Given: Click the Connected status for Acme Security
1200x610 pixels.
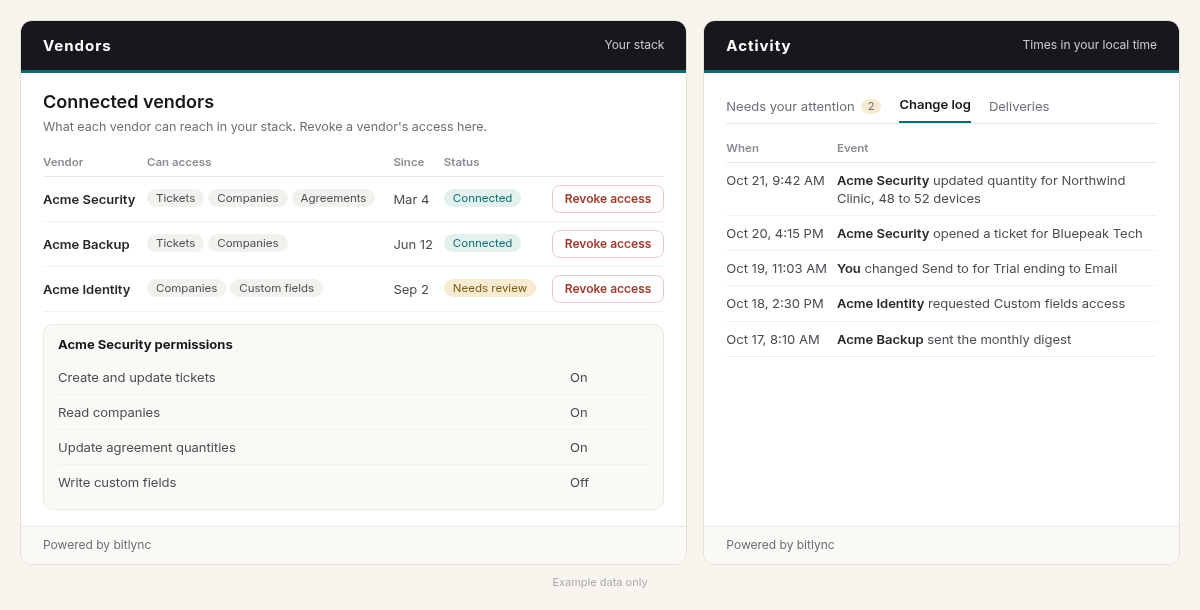Looking at the screenshot, I should click(482, 198).
